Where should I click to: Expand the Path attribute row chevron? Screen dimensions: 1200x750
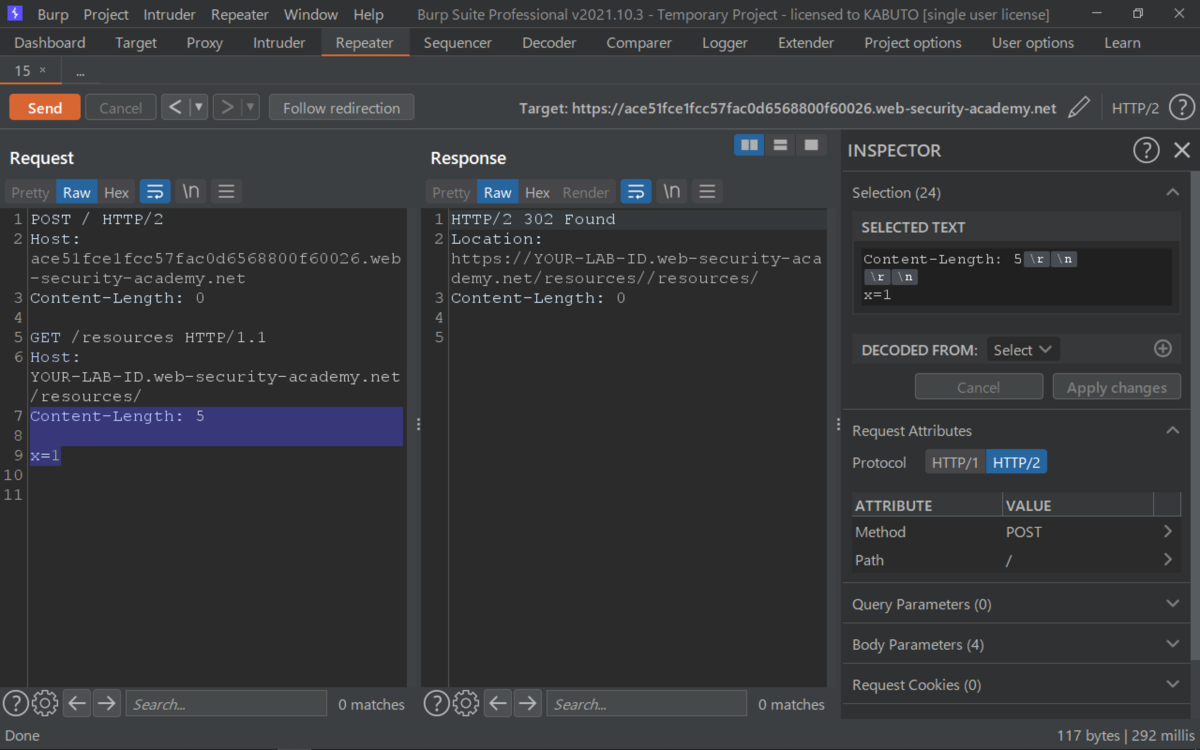pyautogui.click(x=1168, y=560)
